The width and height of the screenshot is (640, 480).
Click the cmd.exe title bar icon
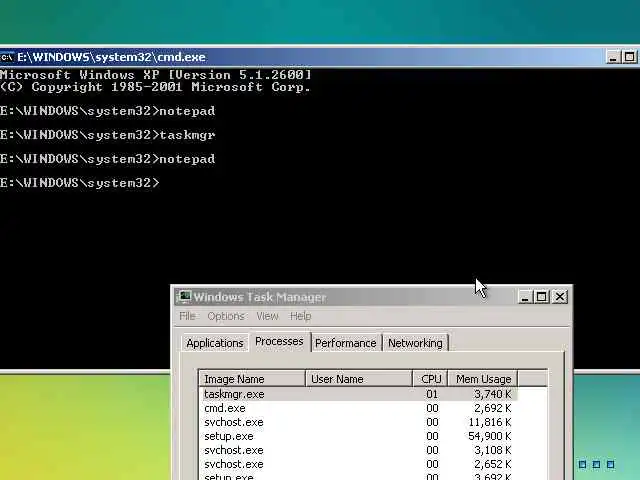click(7, 57)
